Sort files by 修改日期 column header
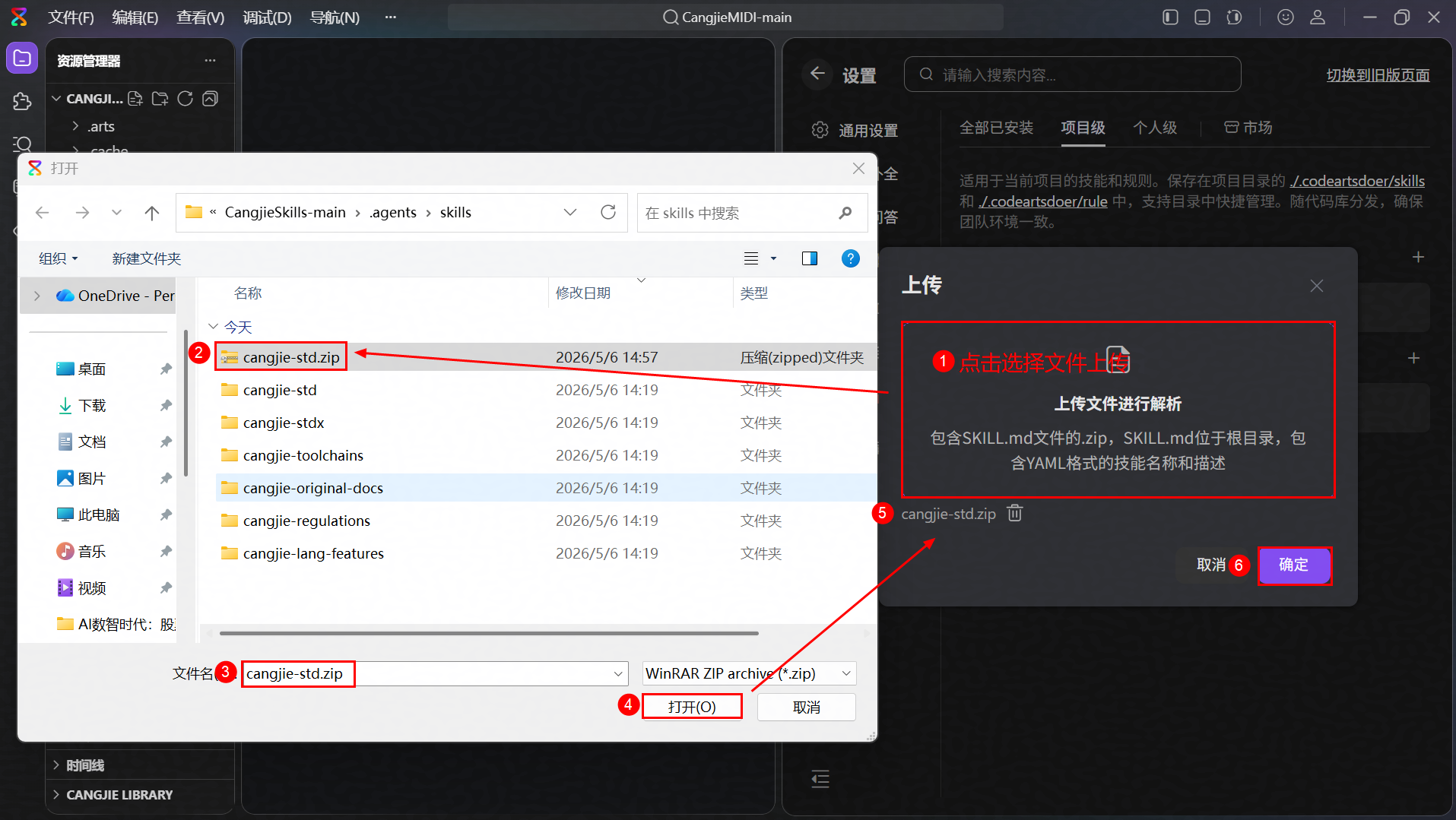Image resolution: width=1456 pixels, height=820 pixels. [x=583, y=293]
